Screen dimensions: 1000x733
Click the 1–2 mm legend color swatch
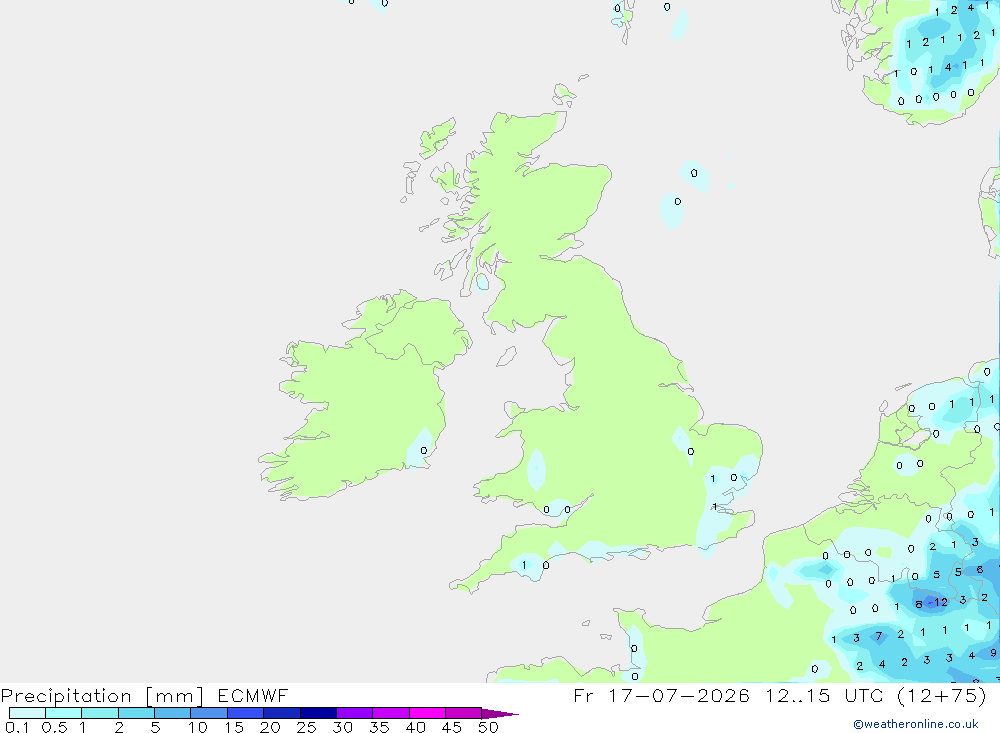click(x=99, y=713)
